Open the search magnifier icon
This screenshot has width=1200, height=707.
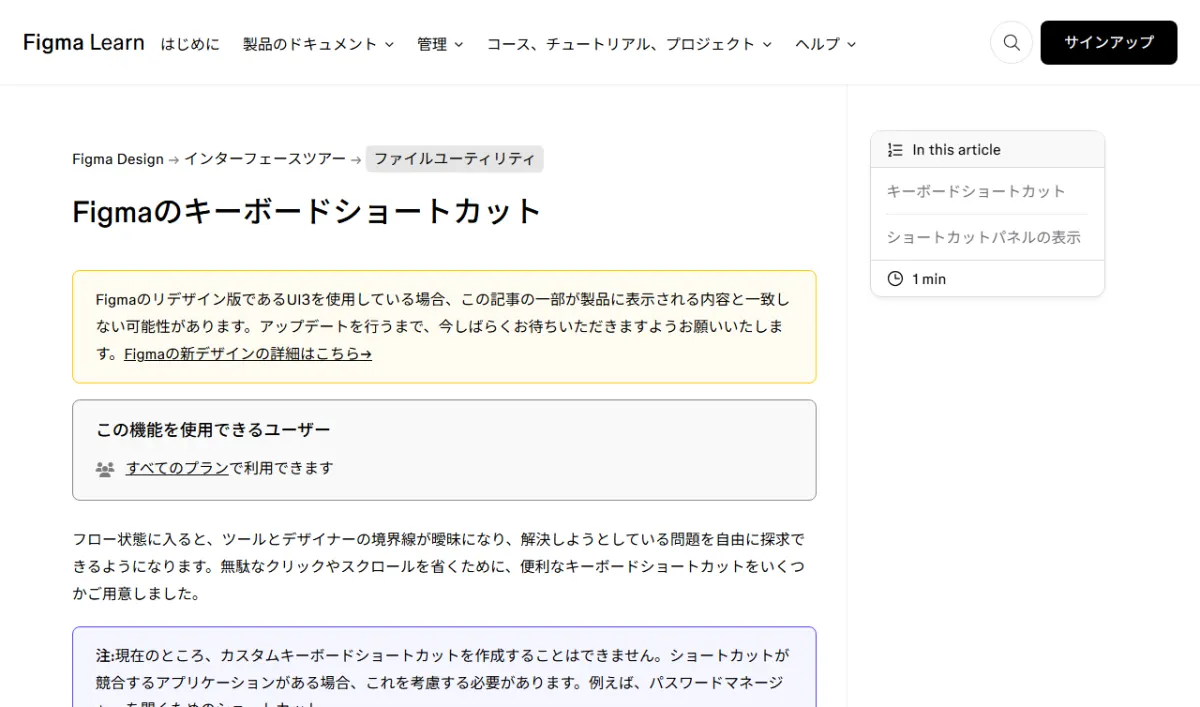1011,43
